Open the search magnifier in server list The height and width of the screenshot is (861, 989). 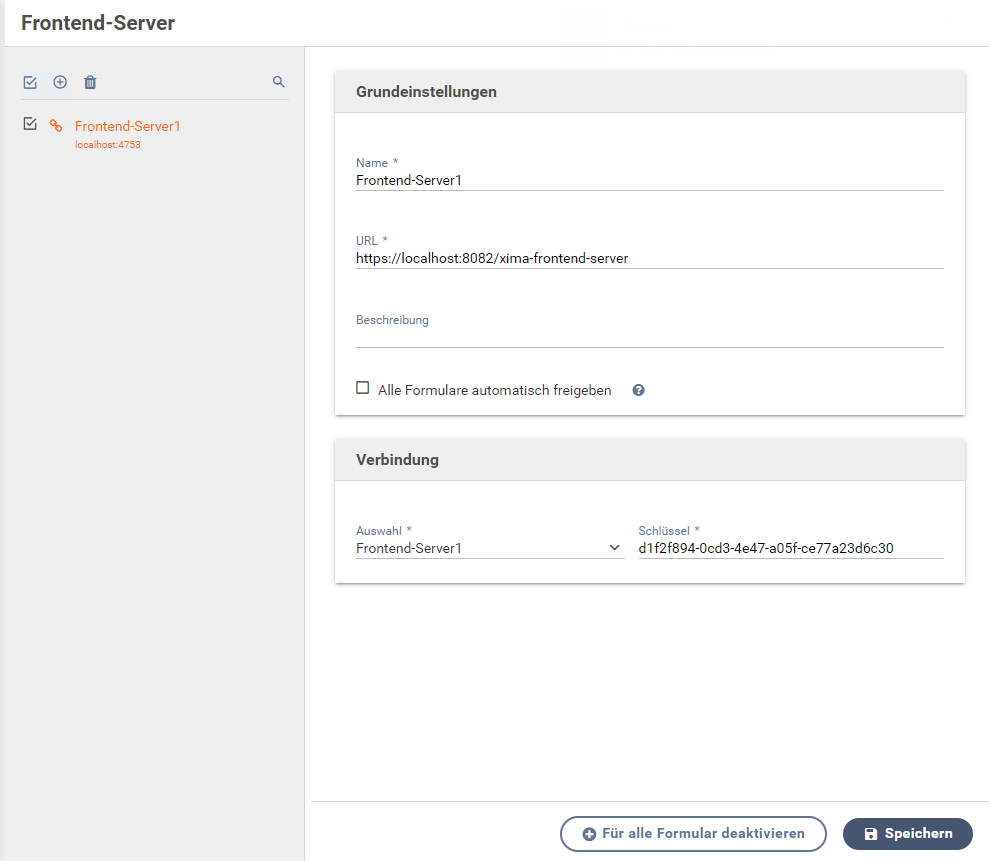[x=279, y=81]
